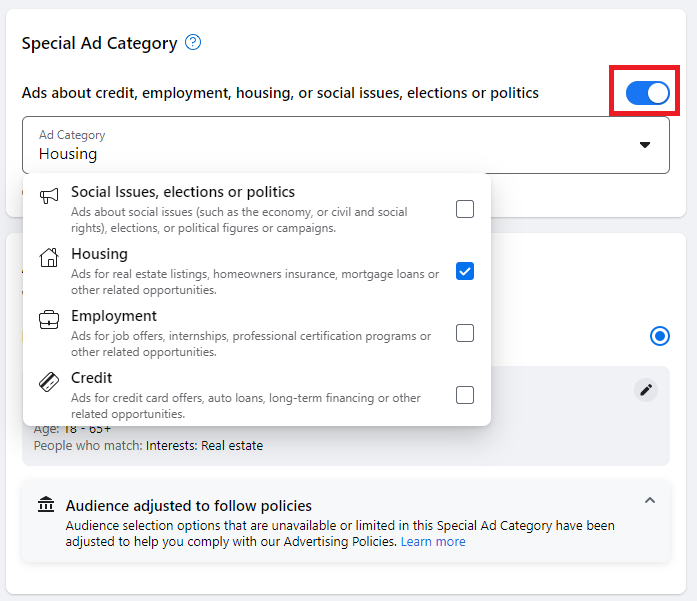Click the megaphone icon for Social Issues
697x601 pixels.
point(49,197)
